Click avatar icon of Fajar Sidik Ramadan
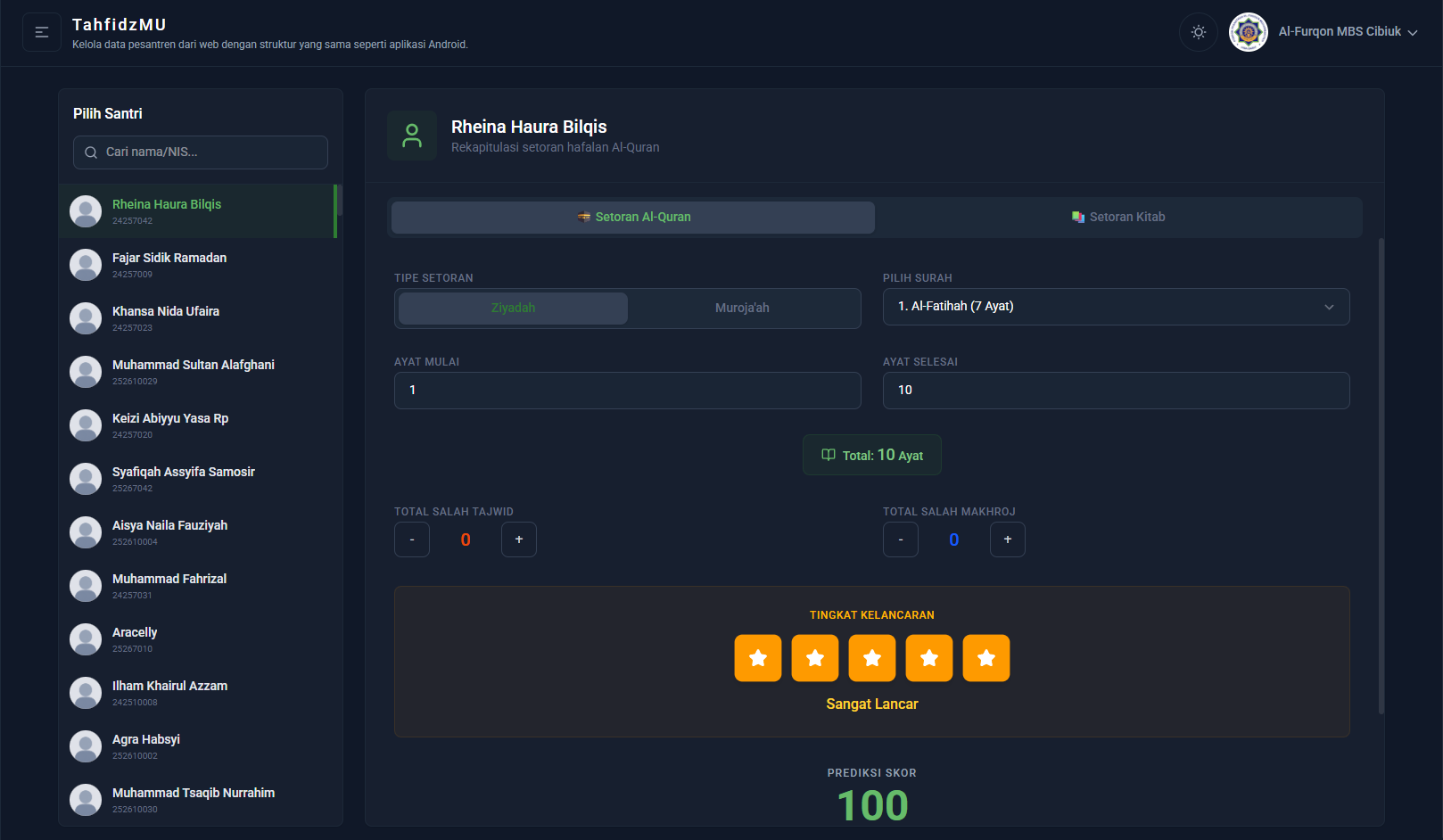1443x840 pixels. tap(86, 265)
